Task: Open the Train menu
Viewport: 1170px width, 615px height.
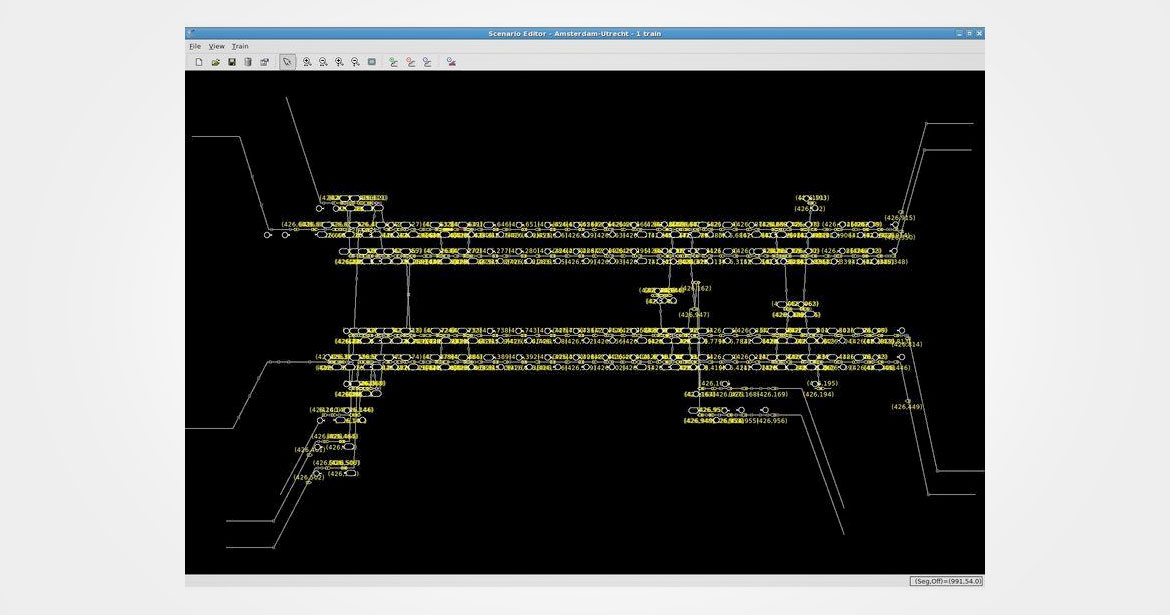Action: (240, 46)
